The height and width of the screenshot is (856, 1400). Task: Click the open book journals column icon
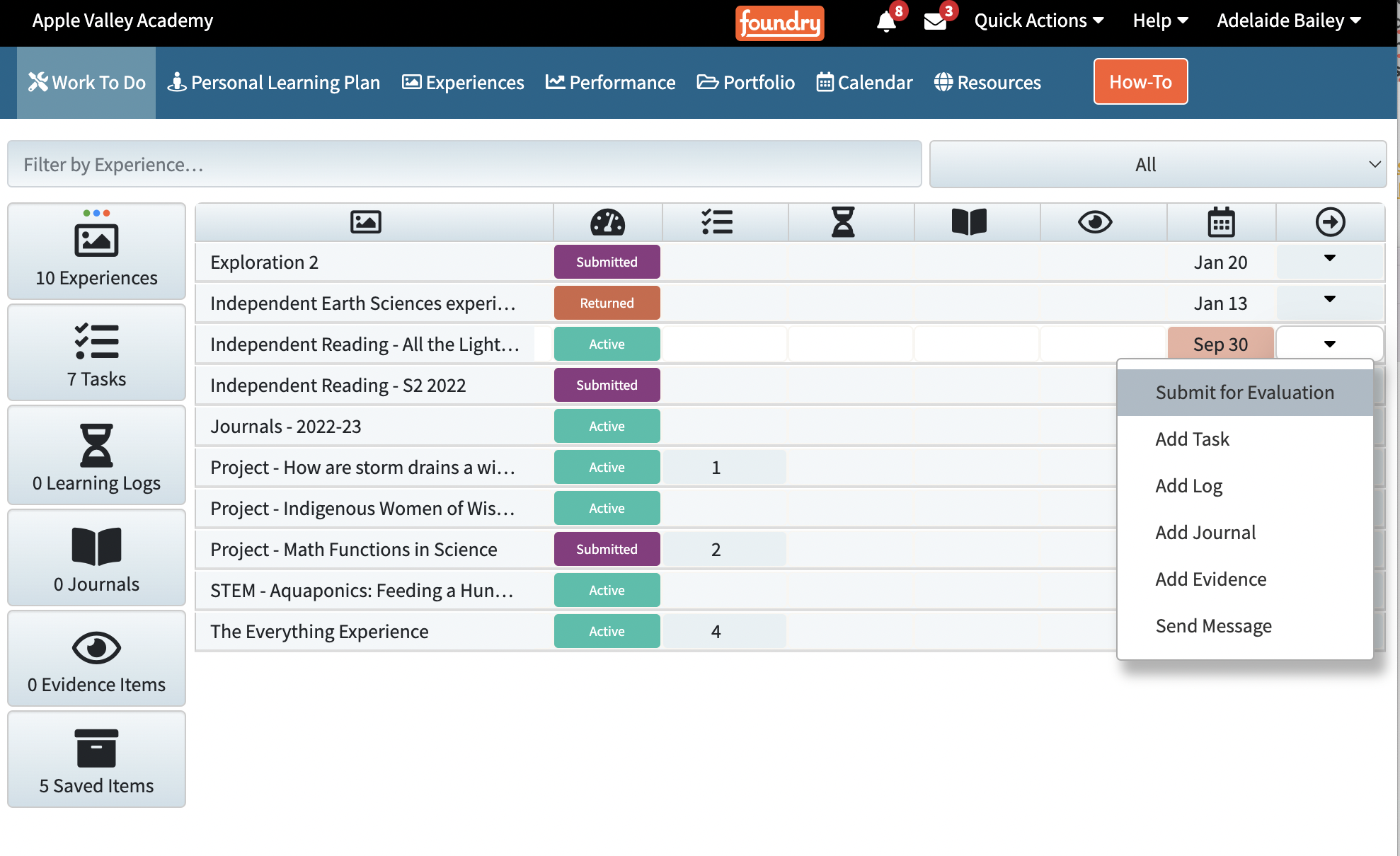[x=968, y=222]
